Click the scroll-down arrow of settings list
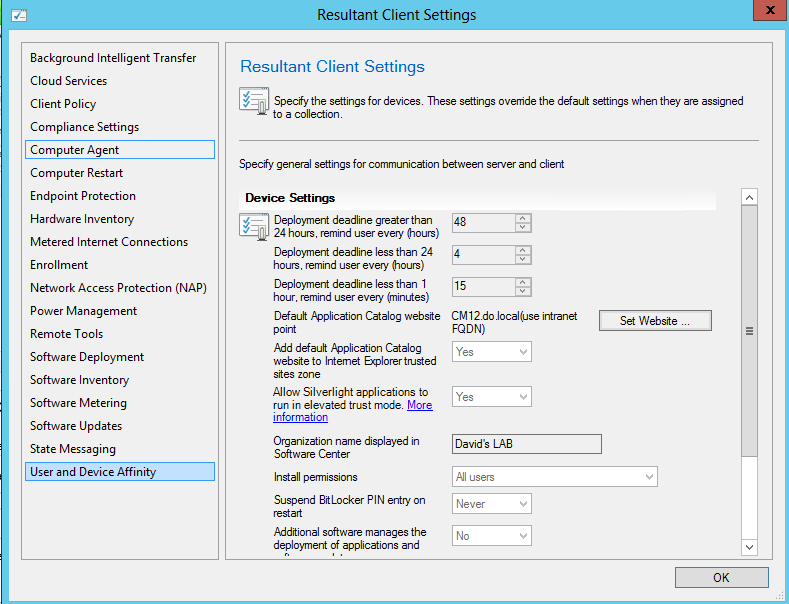This screenshot has height=604, width=789. click(x=749, y=547)
